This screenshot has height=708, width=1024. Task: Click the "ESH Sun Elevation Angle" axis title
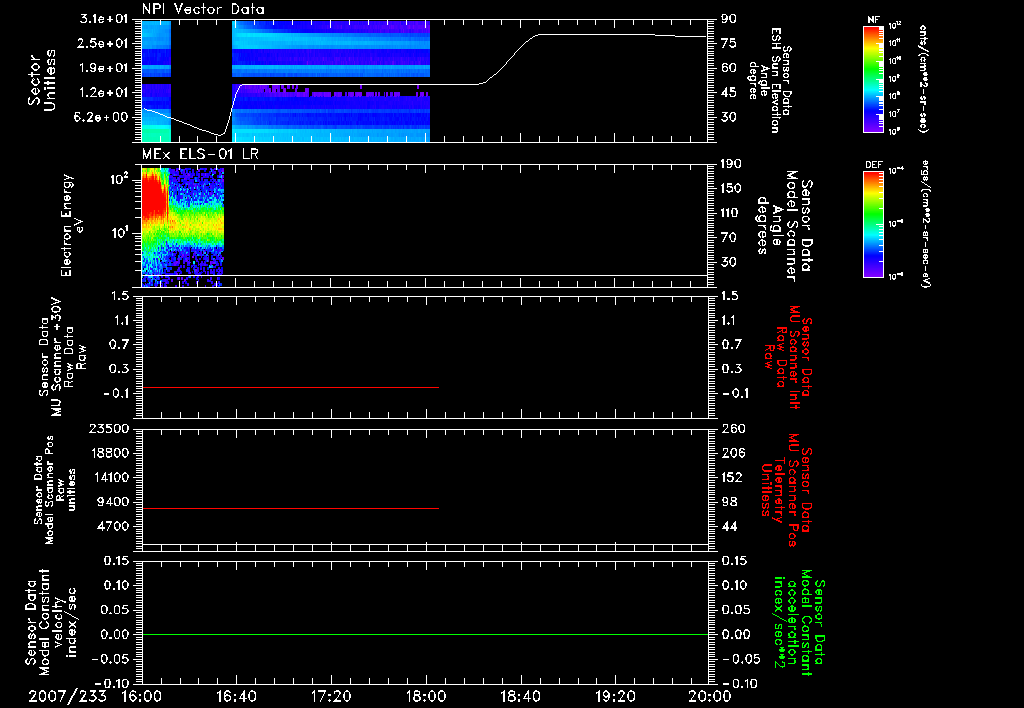[x=769, y=80]
